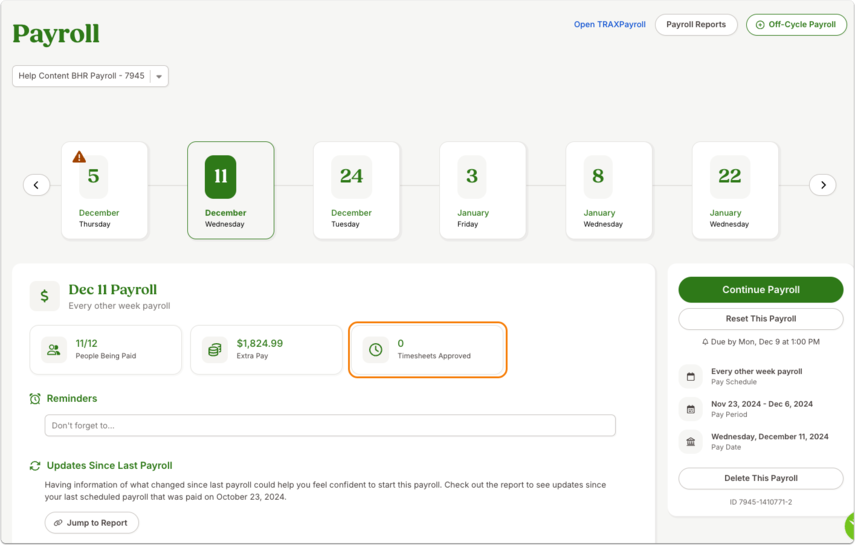Viewport: 855px width, 545px height.
Task: Select the January 3 Friday payroll card
Action: coord(483,190)
